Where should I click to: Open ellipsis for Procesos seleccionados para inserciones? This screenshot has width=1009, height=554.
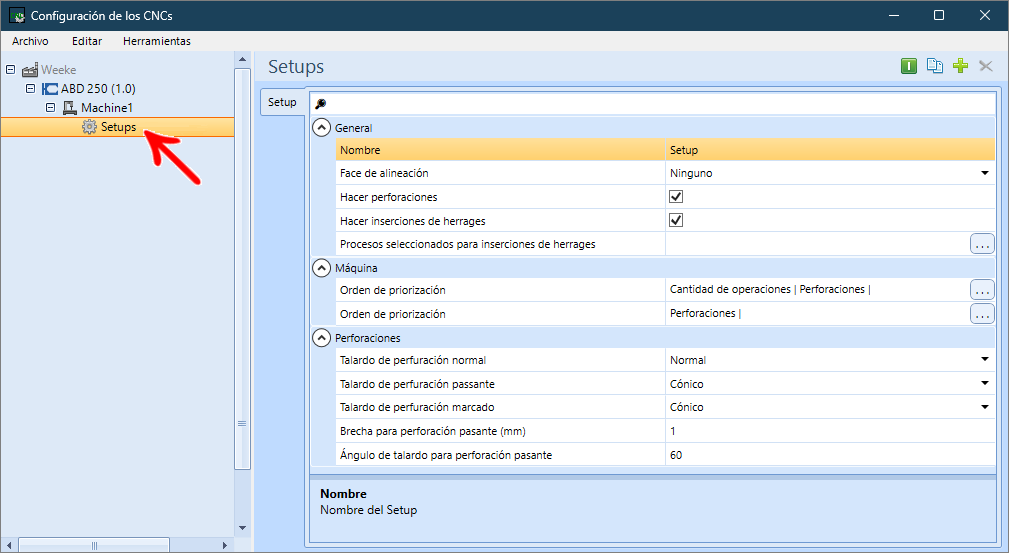pyautogui.click(x=982, y=245)
